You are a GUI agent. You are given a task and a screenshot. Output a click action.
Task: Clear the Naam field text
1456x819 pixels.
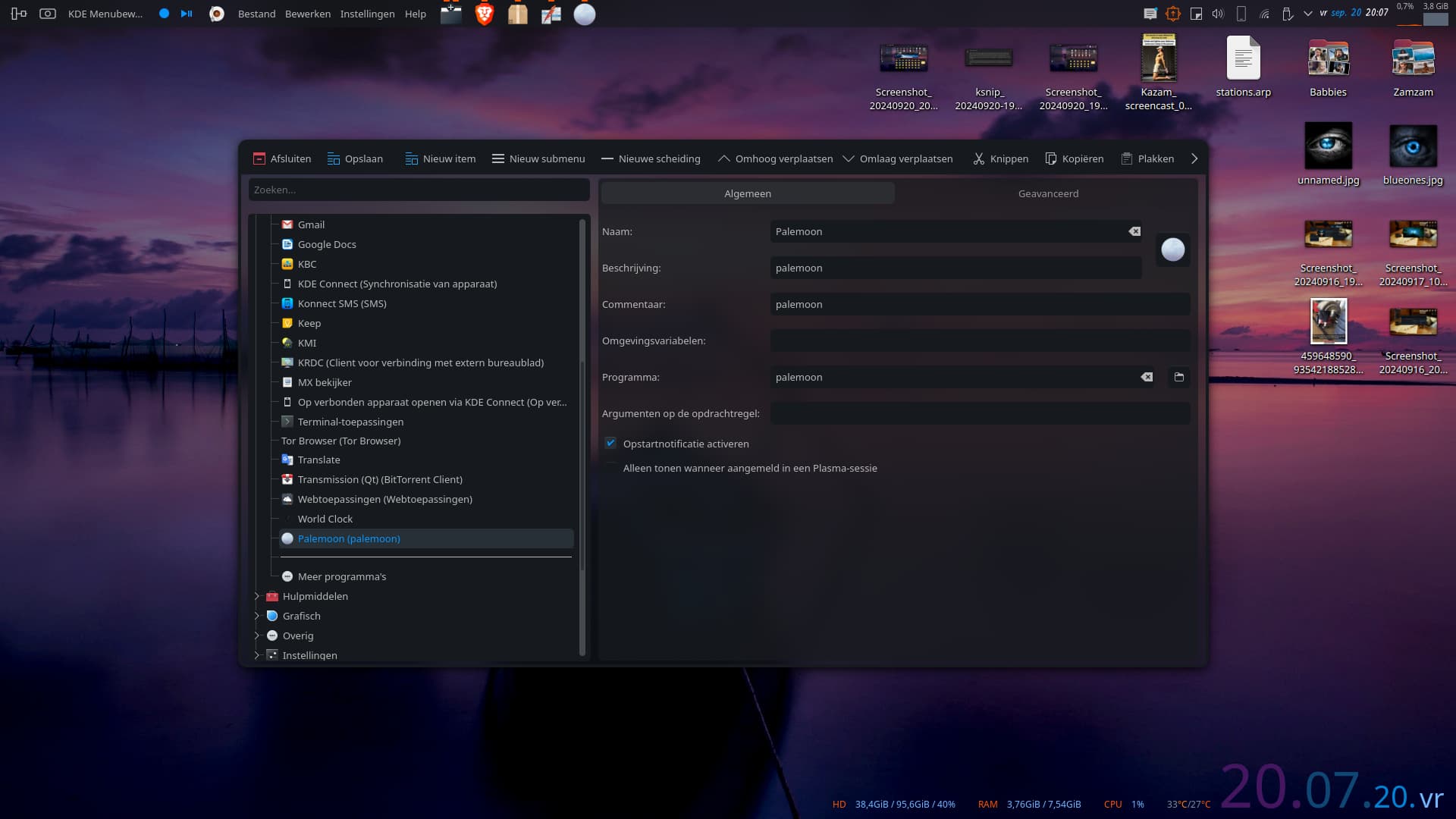pos(1134,231)
